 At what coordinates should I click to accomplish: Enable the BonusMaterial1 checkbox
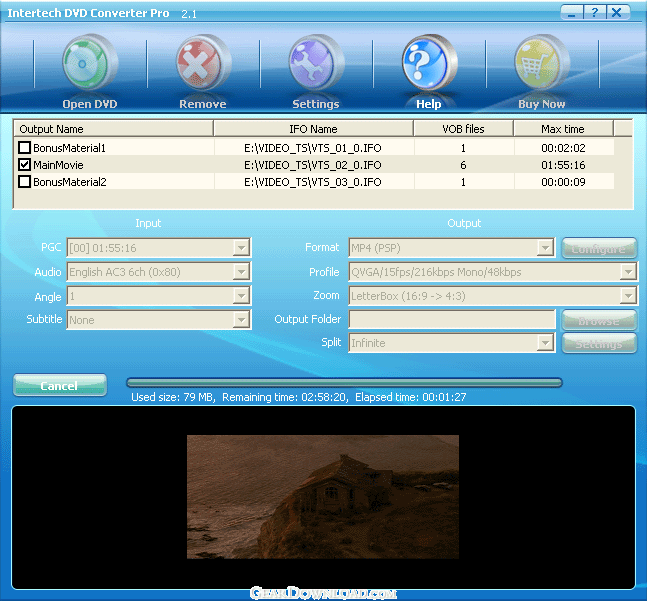(25, 148)
